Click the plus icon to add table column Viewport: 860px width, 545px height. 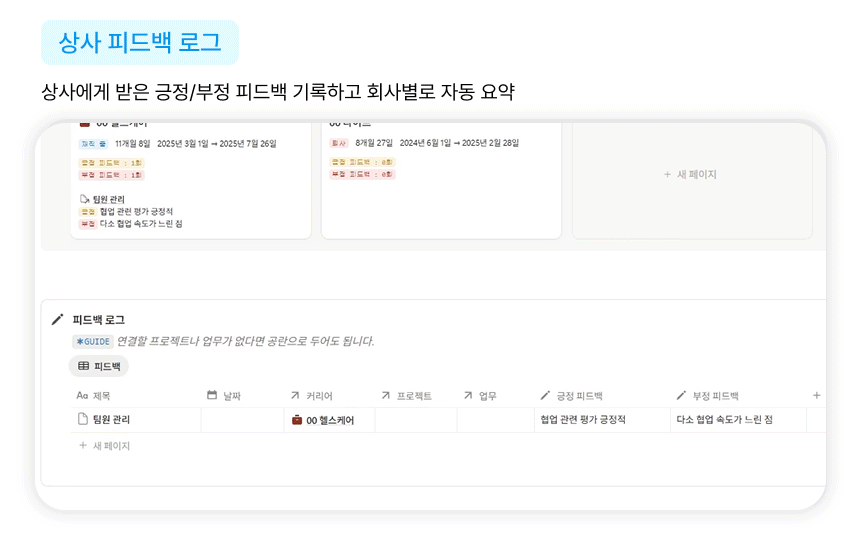pos(816,396)
